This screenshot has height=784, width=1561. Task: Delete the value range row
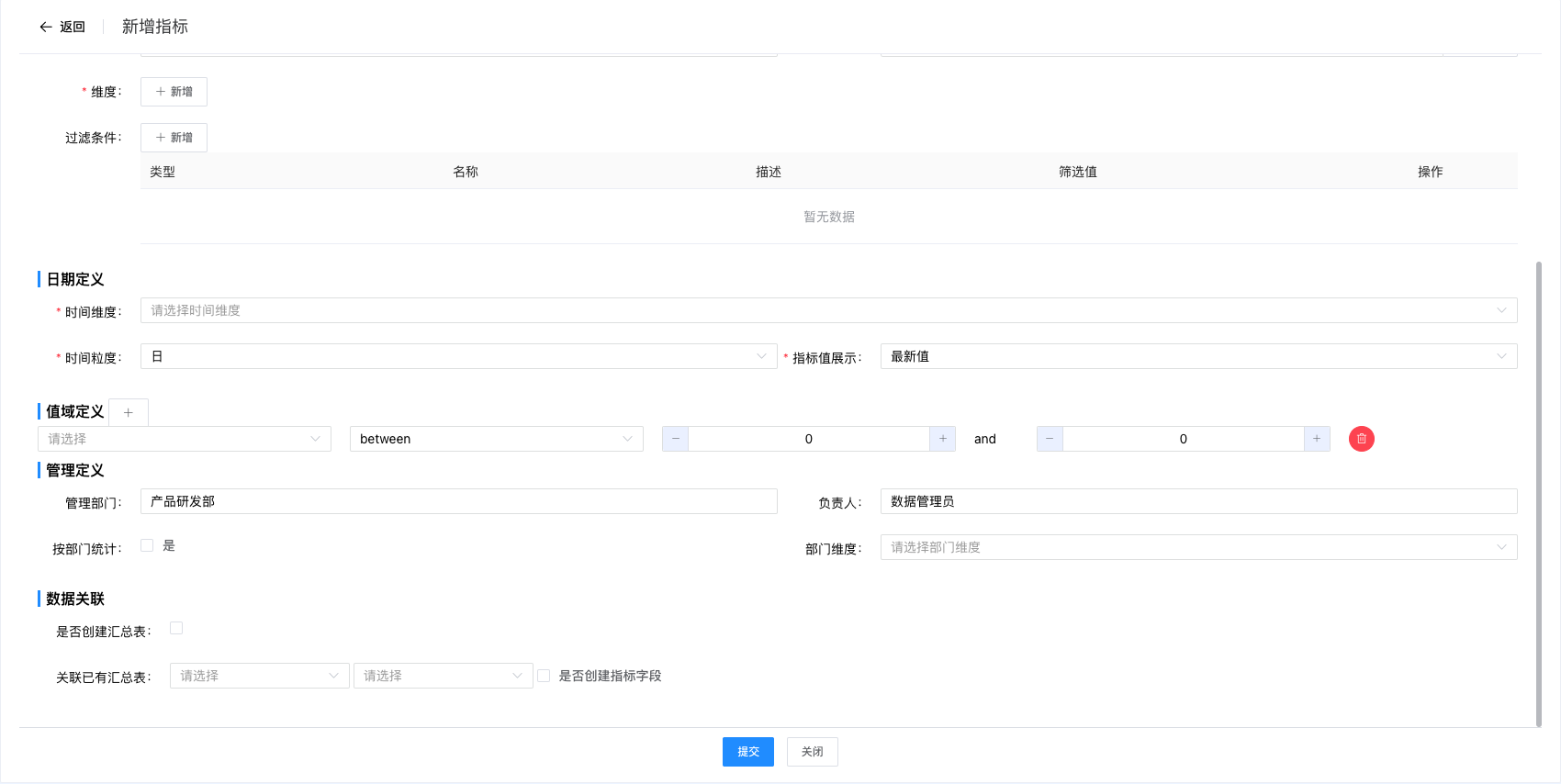tap(1361, 439)
